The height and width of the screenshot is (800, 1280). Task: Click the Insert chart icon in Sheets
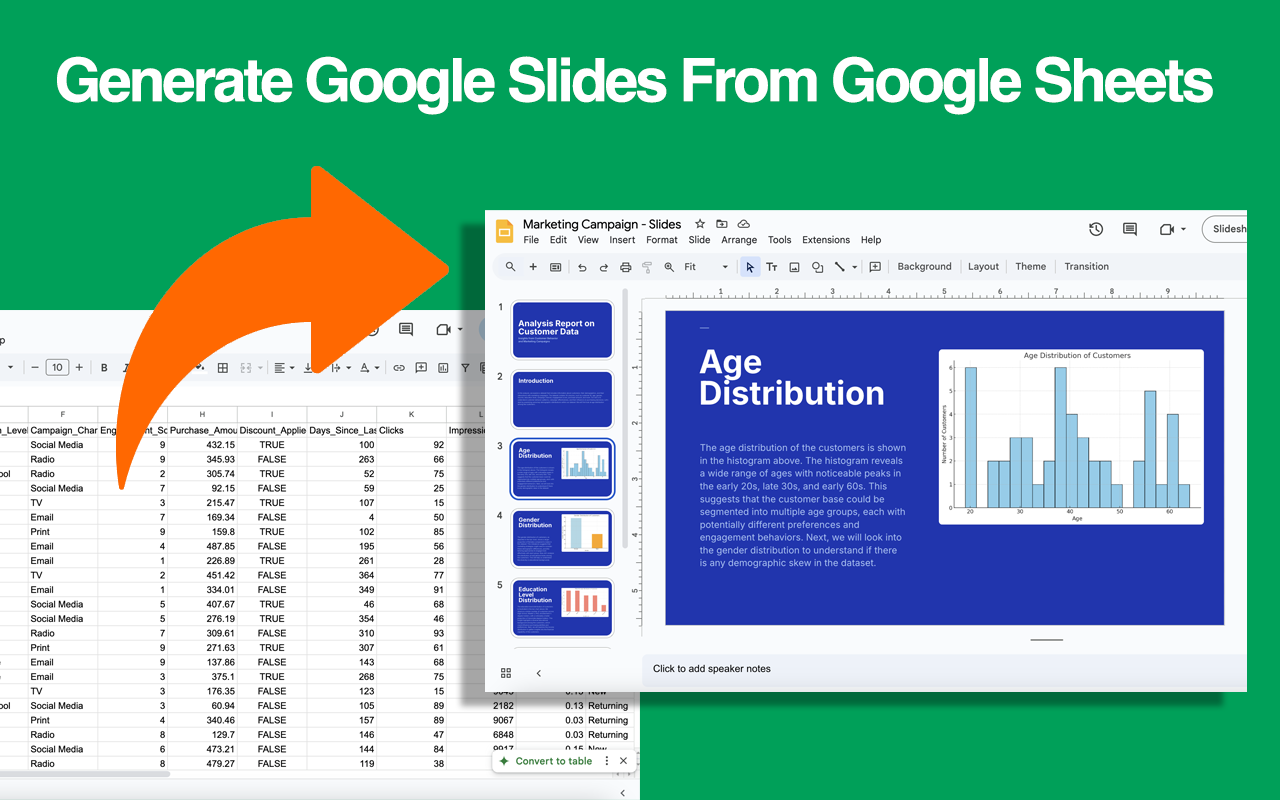443,368
